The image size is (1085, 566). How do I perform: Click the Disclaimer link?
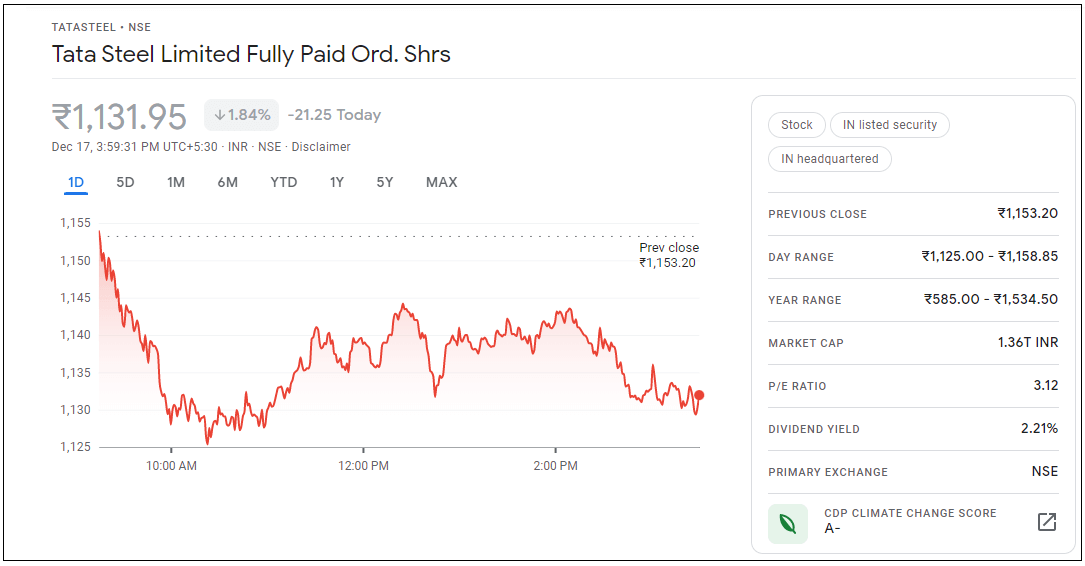point(321,147)
